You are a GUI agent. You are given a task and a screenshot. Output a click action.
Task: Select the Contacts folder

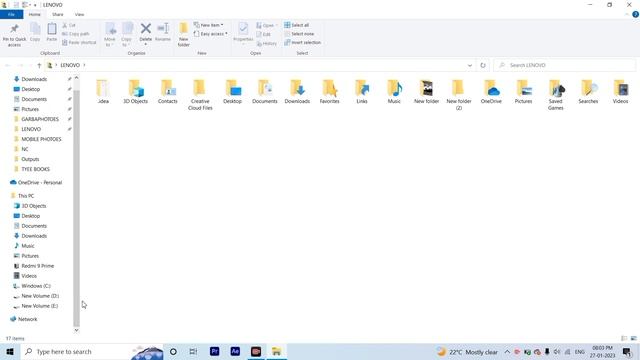pyautogui.click(x=168, y=91)
